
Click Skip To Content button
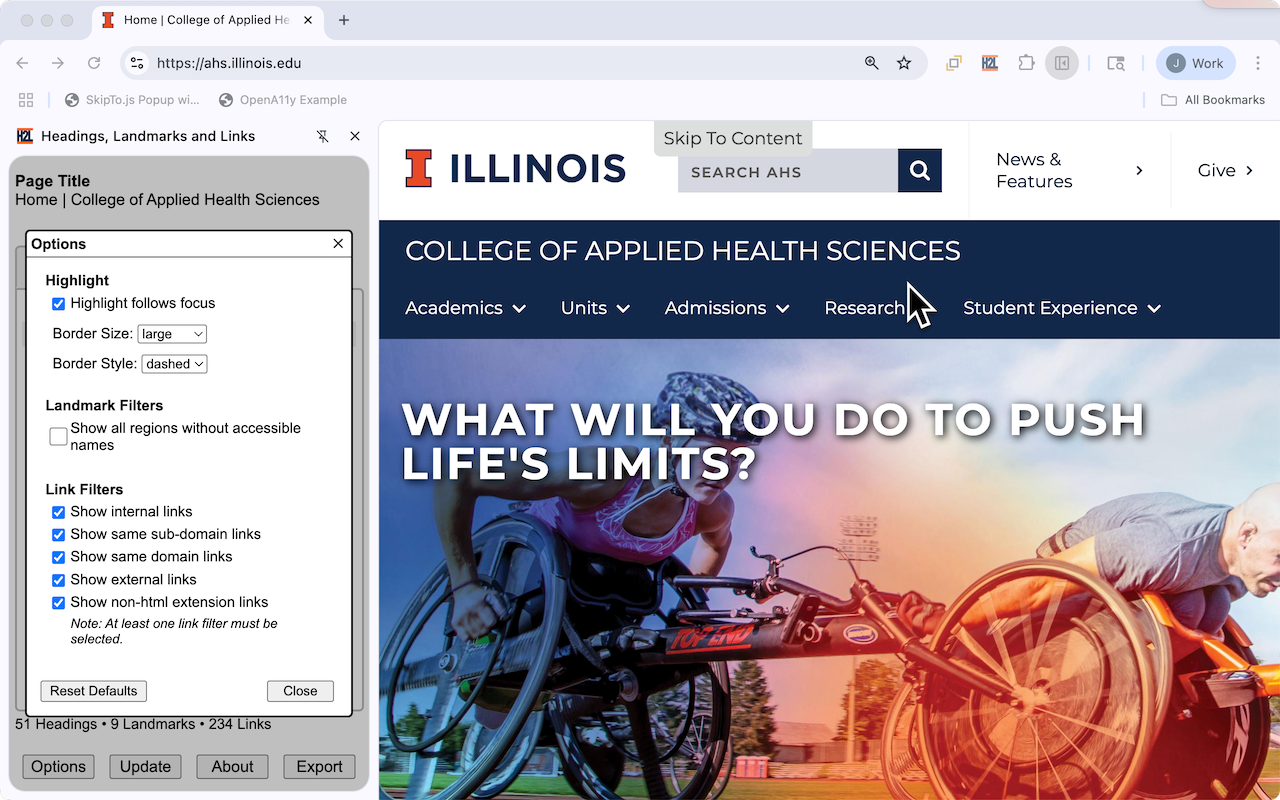point(733,138)
